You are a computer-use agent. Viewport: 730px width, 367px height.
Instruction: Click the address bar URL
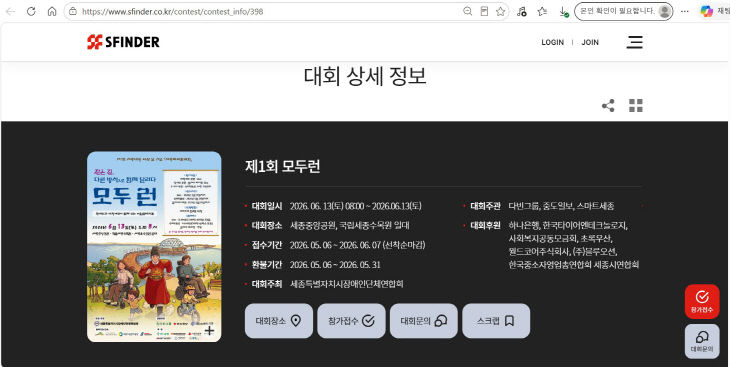pyautogui.click(x=173, y=12)
